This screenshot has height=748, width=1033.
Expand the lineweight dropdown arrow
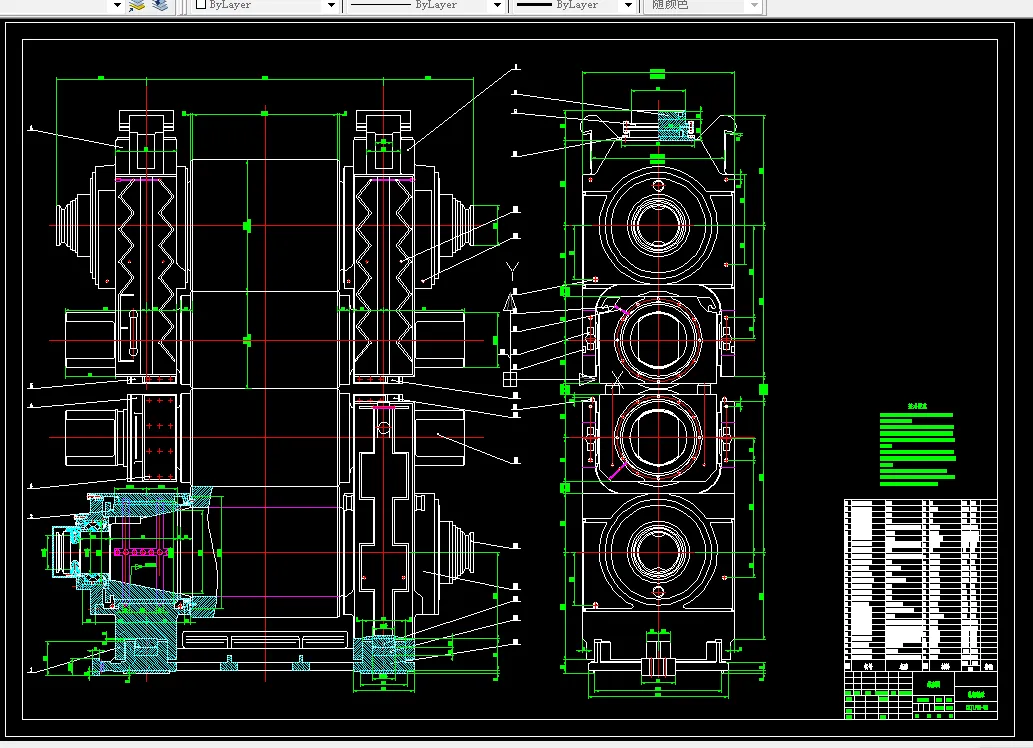(628, 6)
